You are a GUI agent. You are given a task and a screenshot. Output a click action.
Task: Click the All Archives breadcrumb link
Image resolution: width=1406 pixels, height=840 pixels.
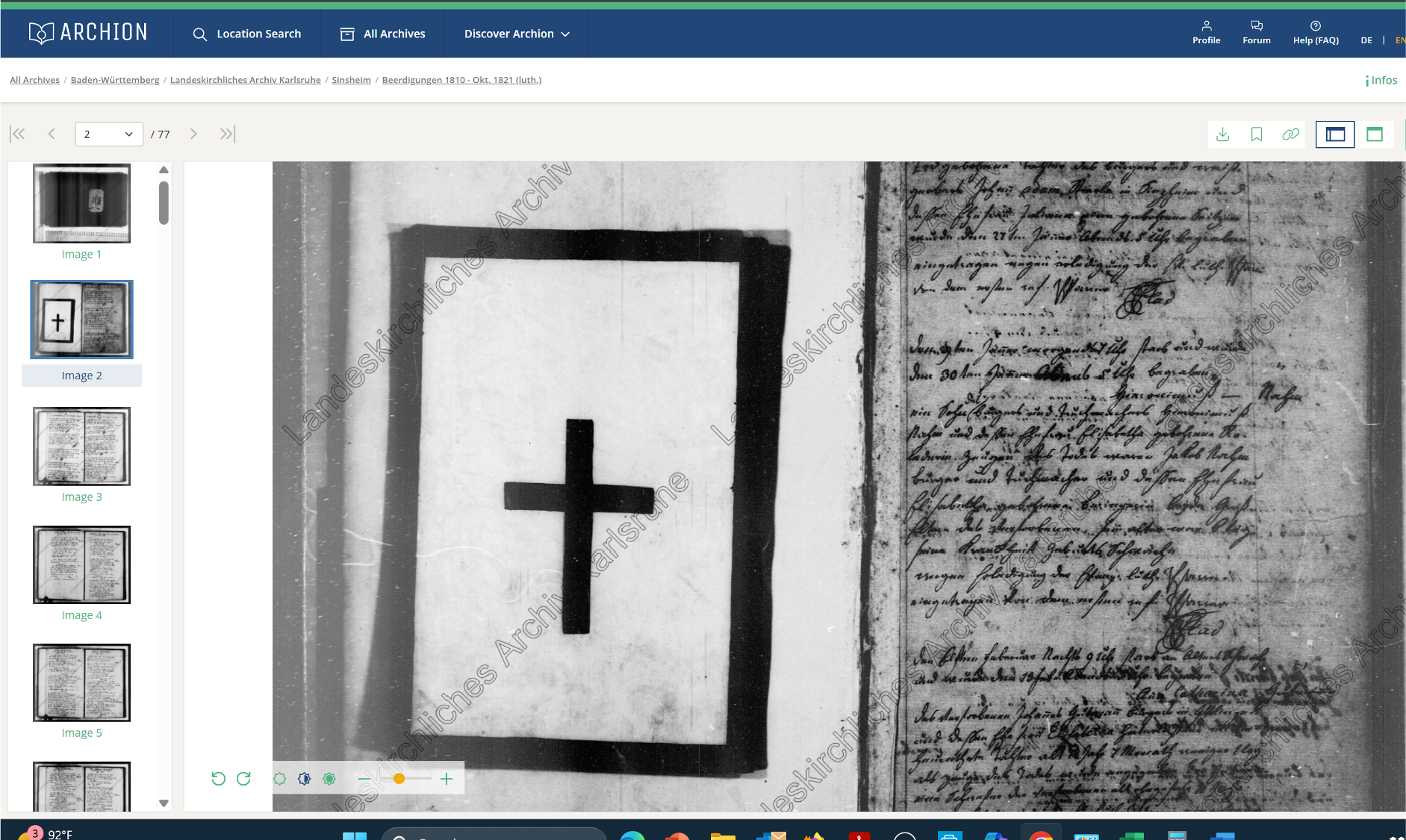click(x=34, y=80)
